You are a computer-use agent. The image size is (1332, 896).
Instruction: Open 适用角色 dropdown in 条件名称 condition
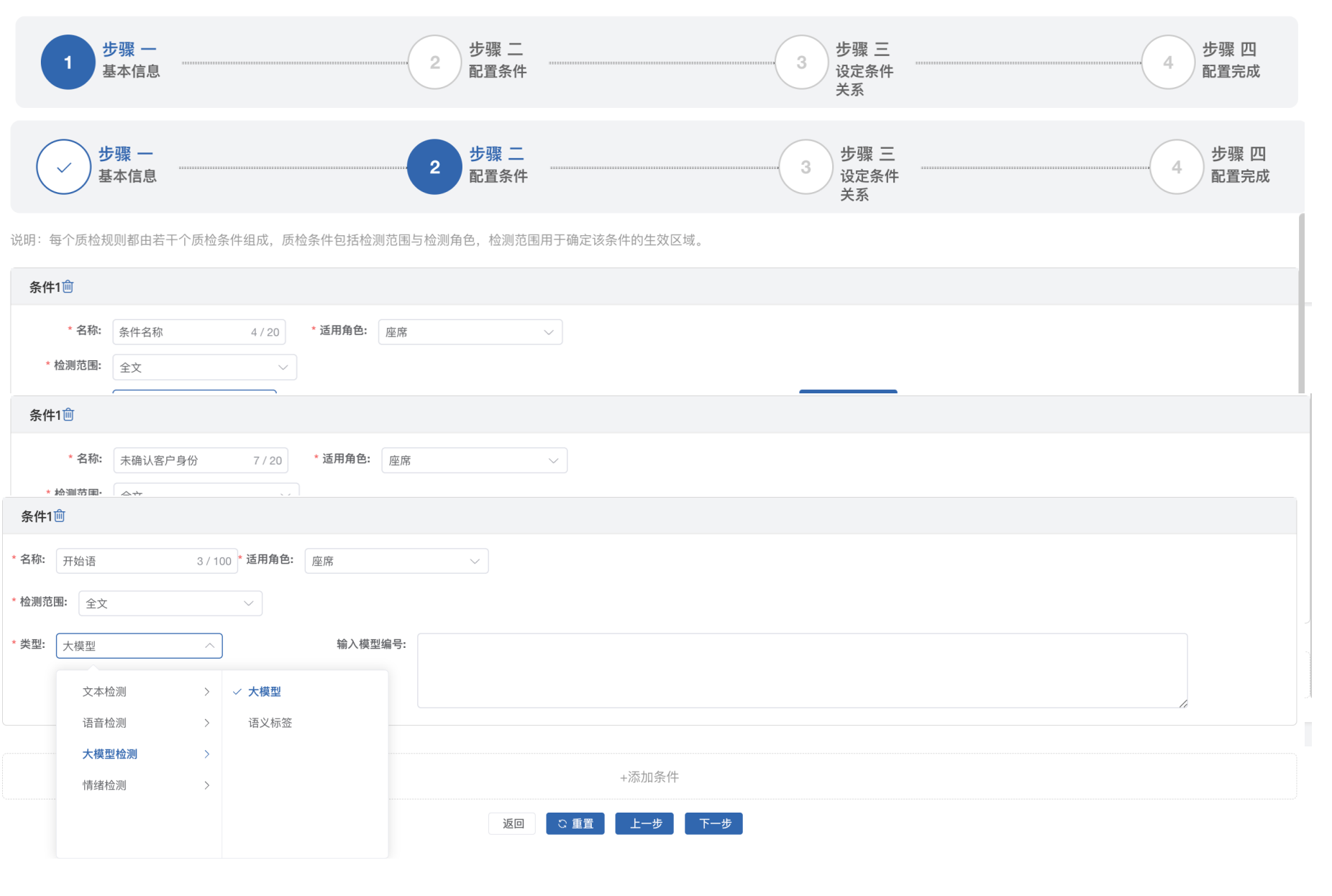[470, 332]
